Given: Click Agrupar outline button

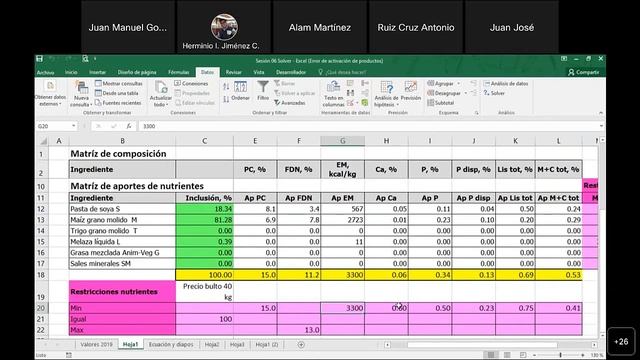Looking at the screenshot, I should coord(440,83).
